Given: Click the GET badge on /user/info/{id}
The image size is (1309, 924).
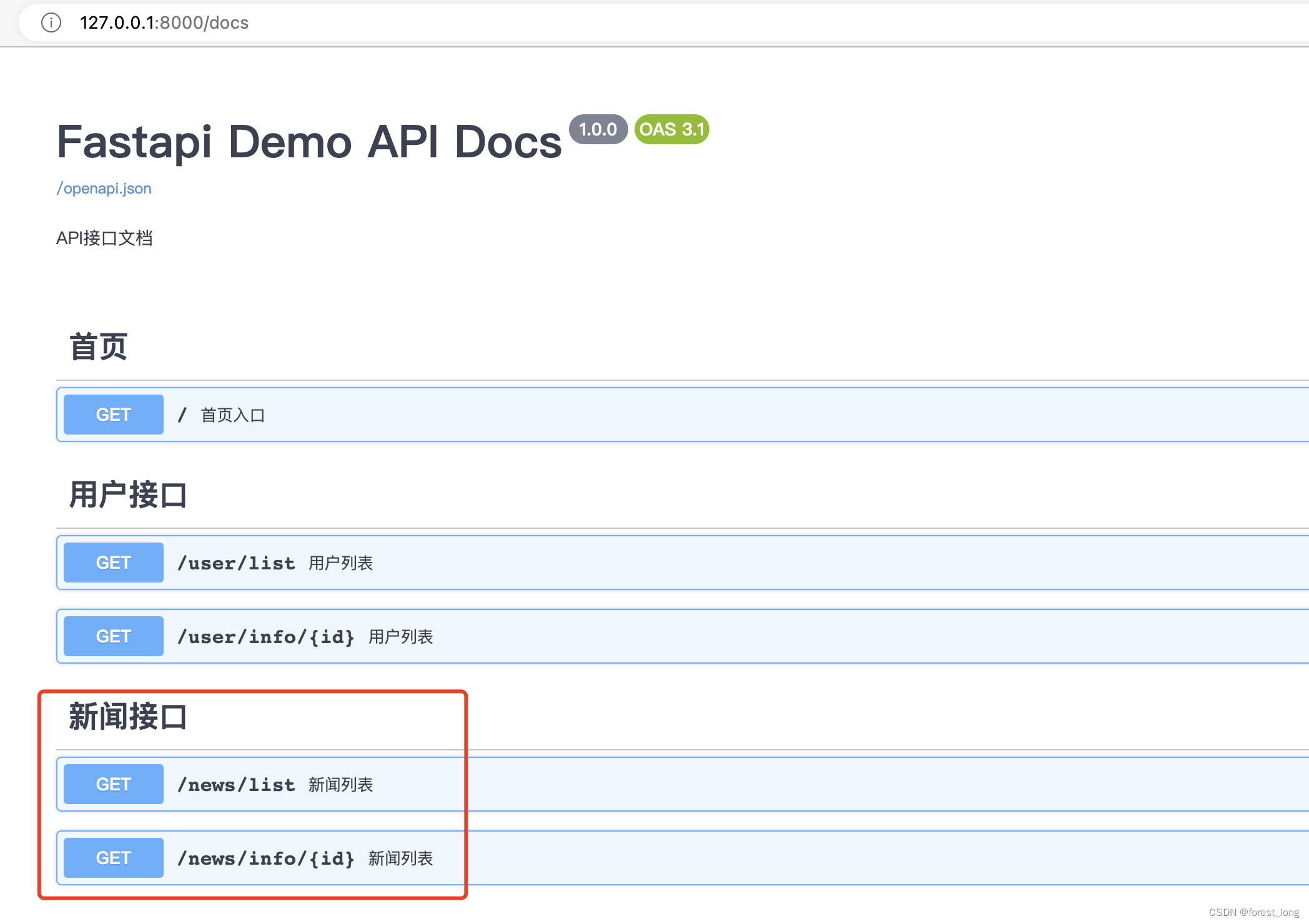Looking at the screenshot, I should [112, 636].
